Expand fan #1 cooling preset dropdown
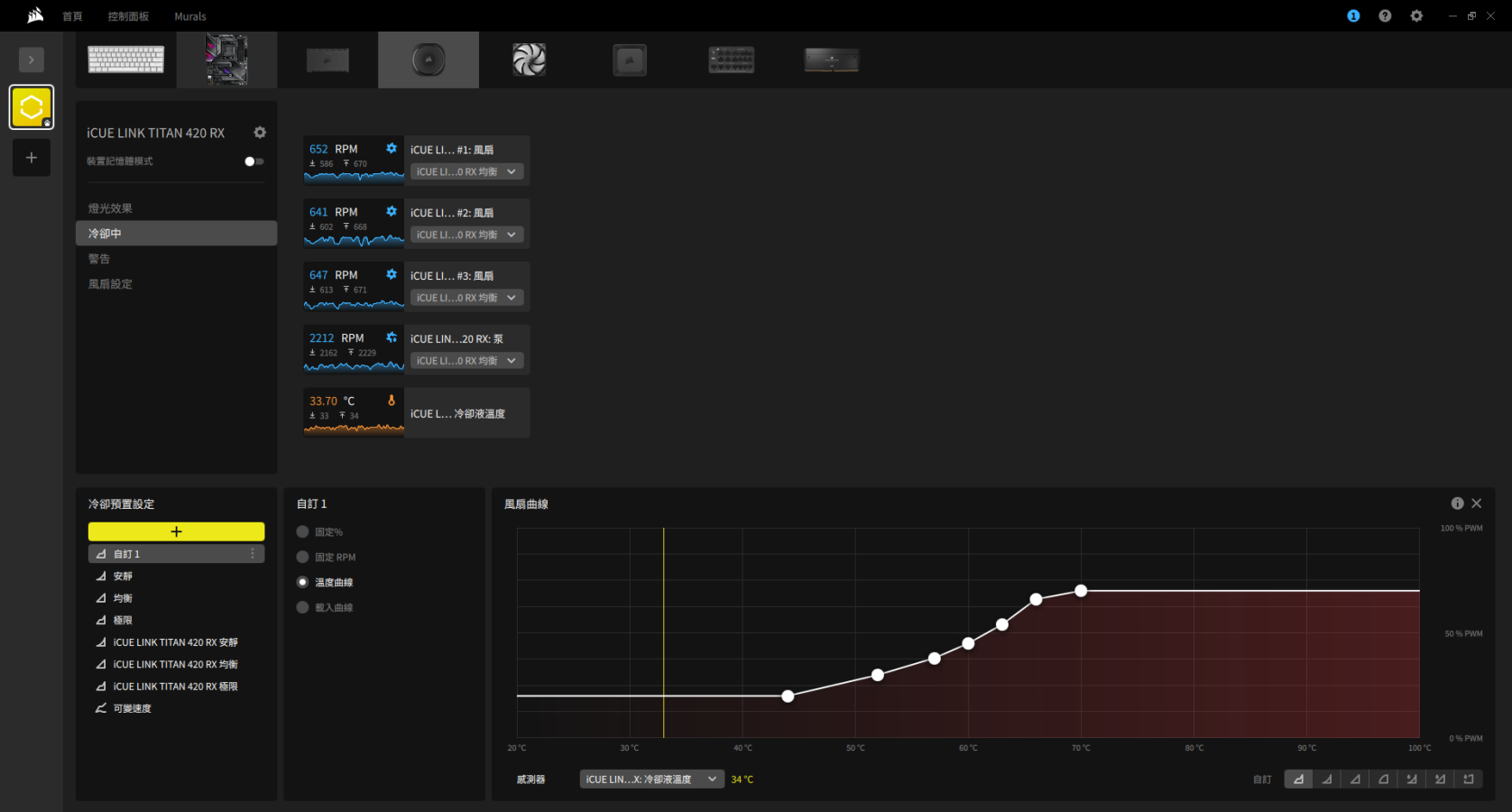 tap(466, 171)
